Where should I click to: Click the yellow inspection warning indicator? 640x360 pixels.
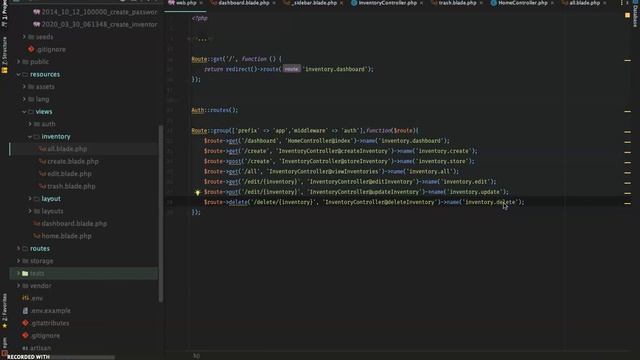tap(627, 16)
